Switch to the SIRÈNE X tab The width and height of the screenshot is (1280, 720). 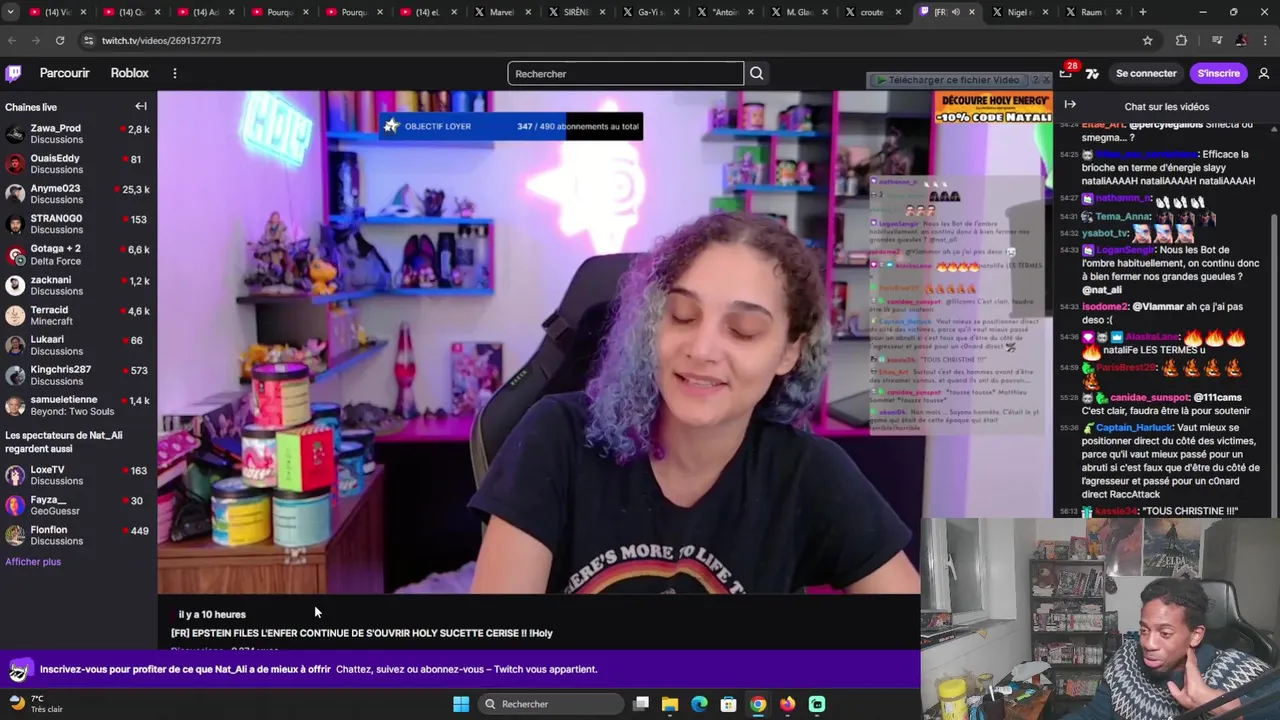[577, 12]
